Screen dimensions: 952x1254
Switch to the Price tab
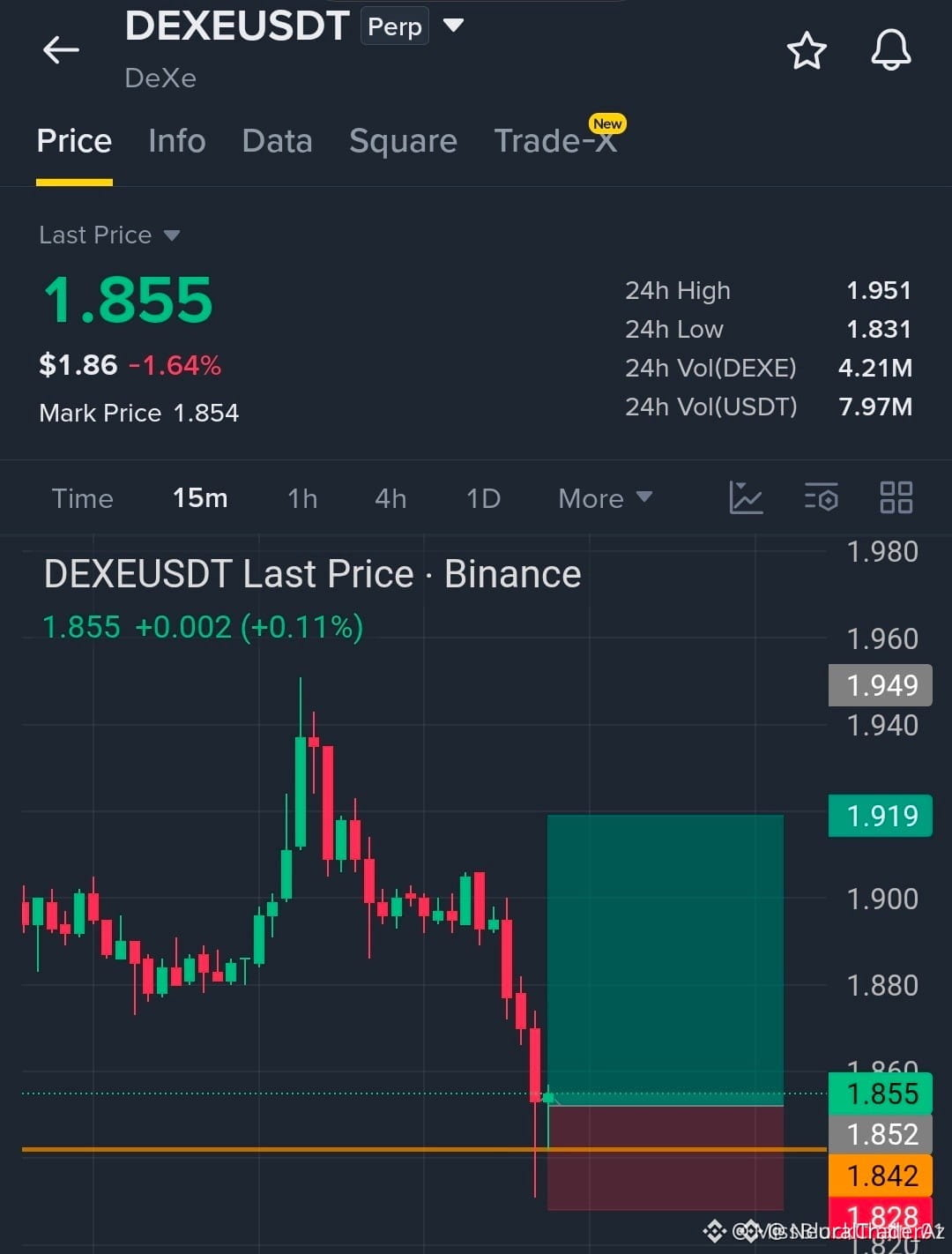click(74, 141)
